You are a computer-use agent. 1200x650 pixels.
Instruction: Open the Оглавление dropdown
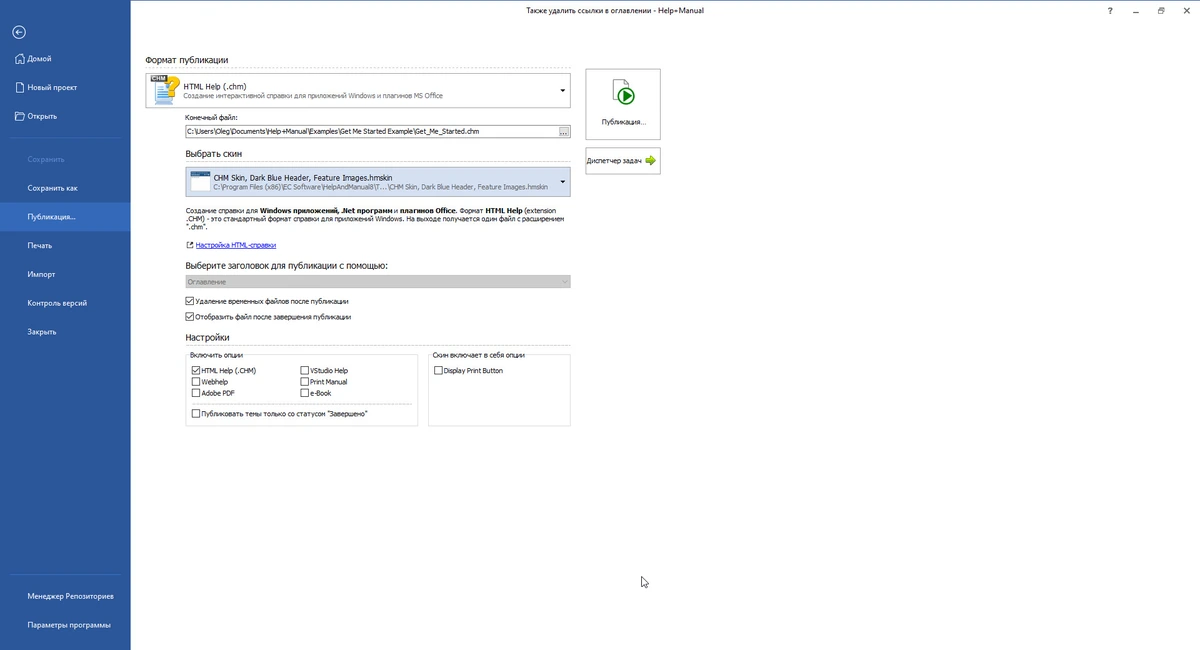click(378, 282)
